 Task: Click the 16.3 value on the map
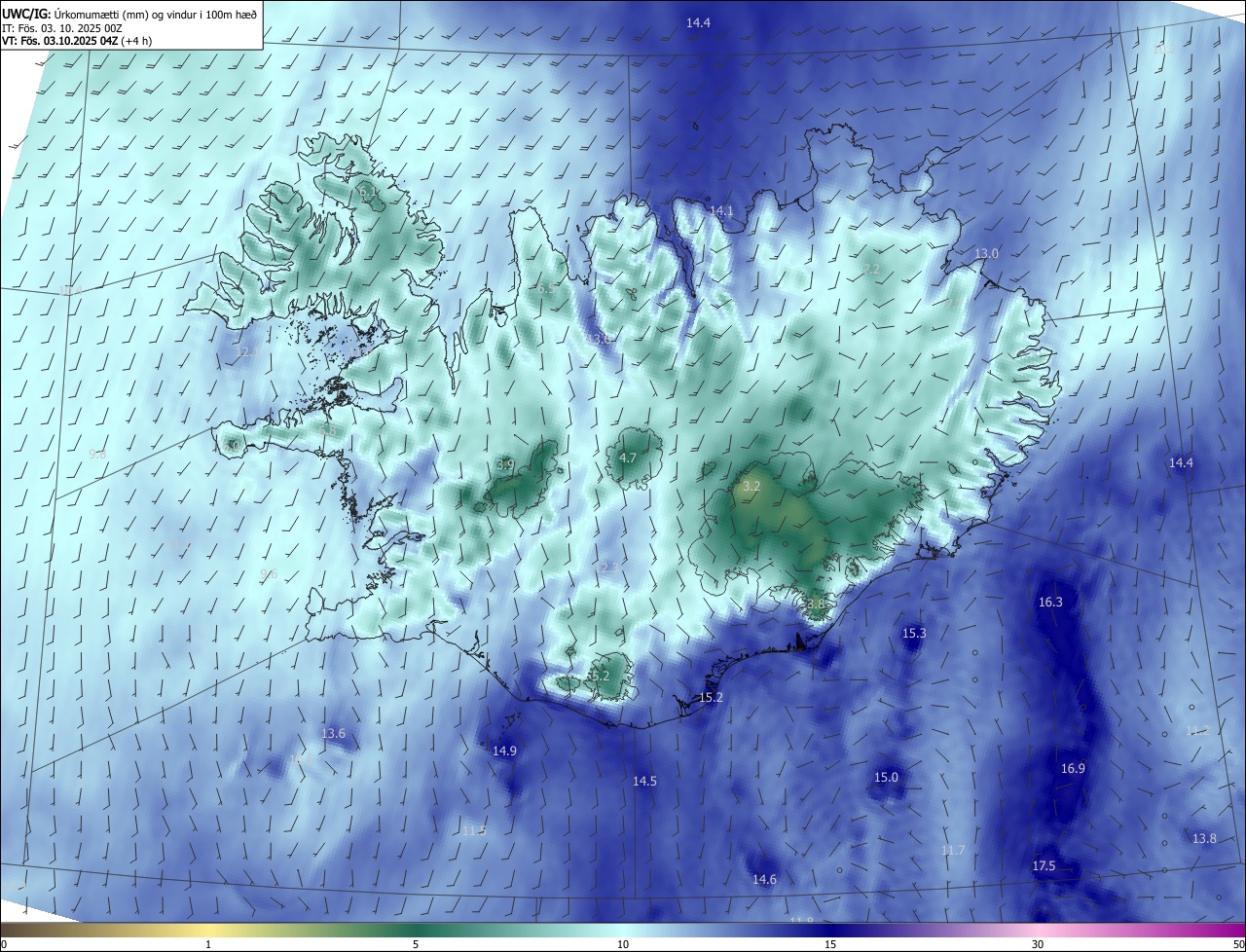[1050, 602]
